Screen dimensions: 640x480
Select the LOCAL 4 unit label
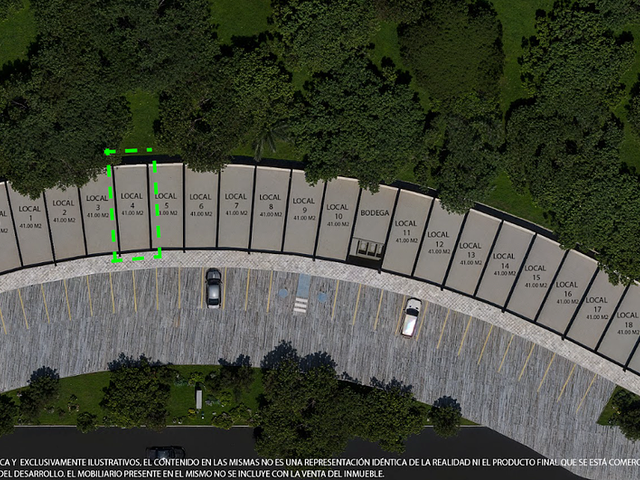(x=132, y=200)
